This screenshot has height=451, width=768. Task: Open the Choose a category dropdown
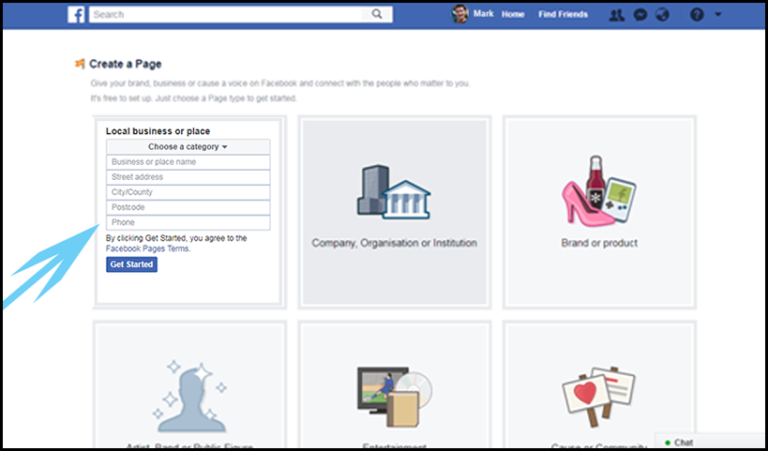[188, 147]
